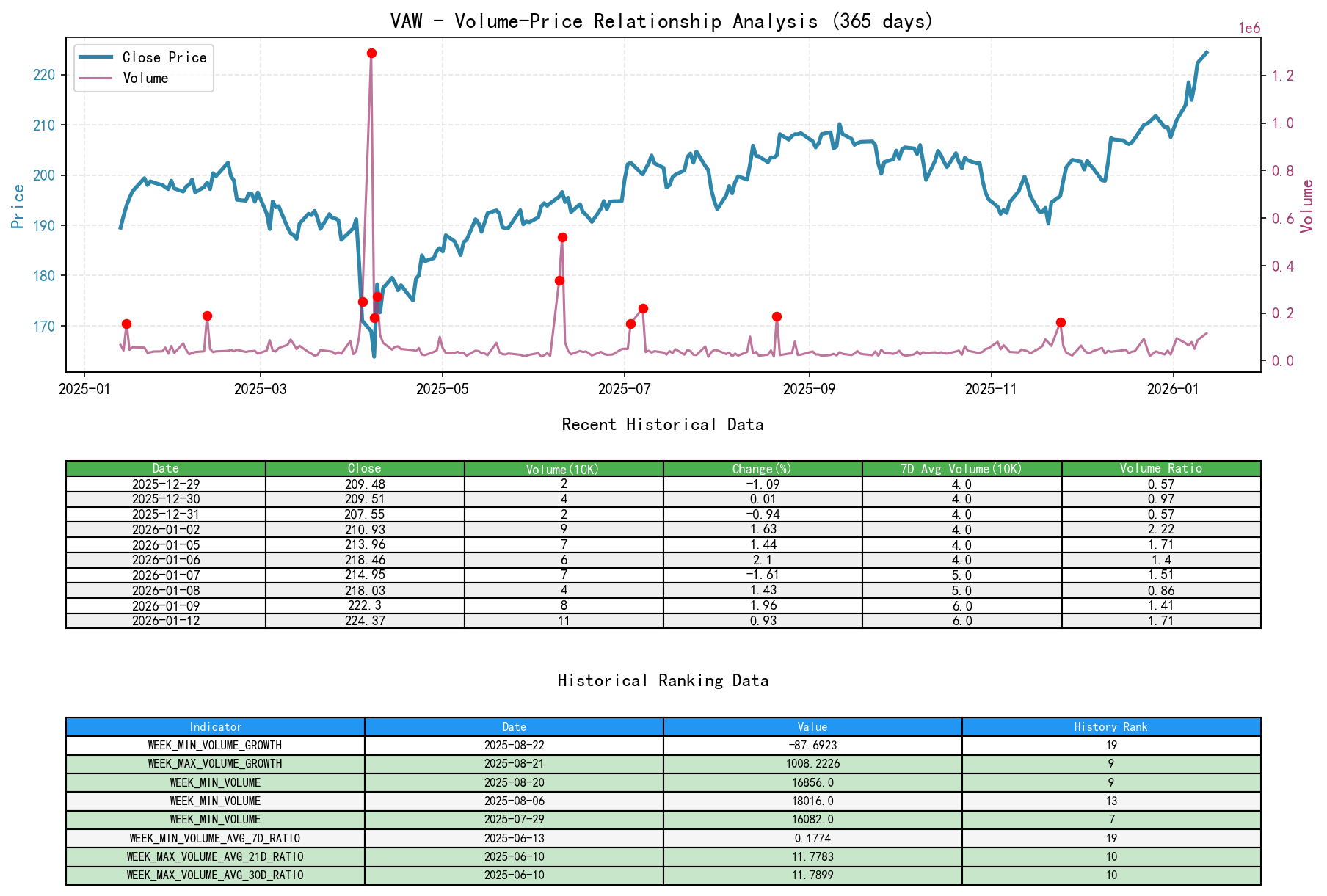Click the WEEK_MAX_VOLUME_GROWTH indicator row
Viewport: 1327px width, 896px height.
214,763
